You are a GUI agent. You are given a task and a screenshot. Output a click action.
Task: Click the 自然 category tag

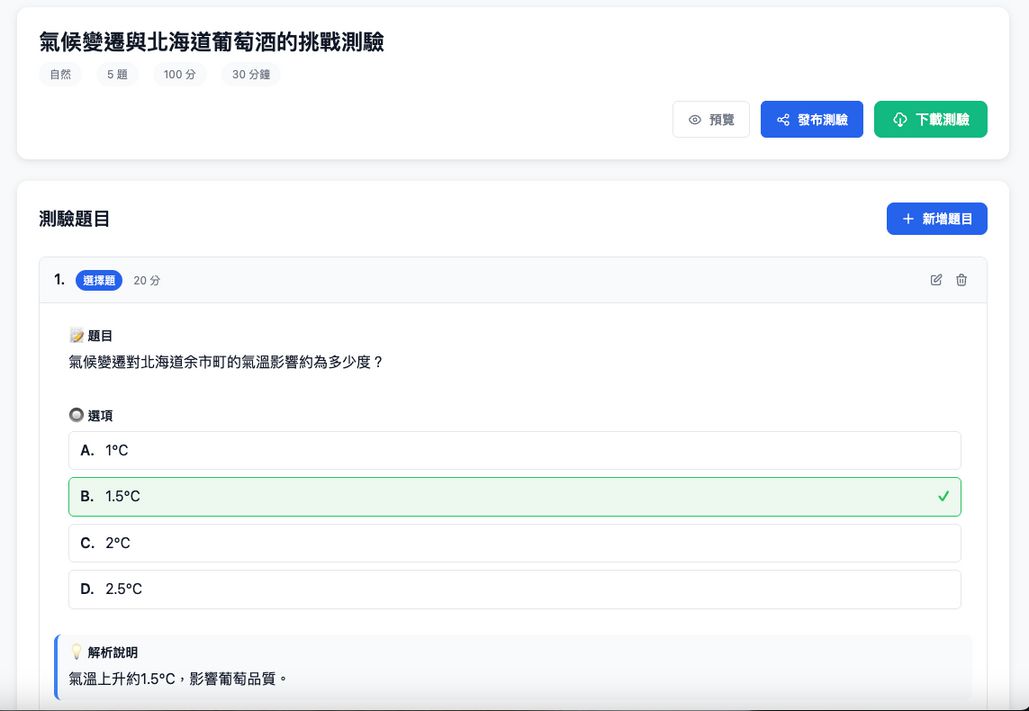click(x=59, y=73)
